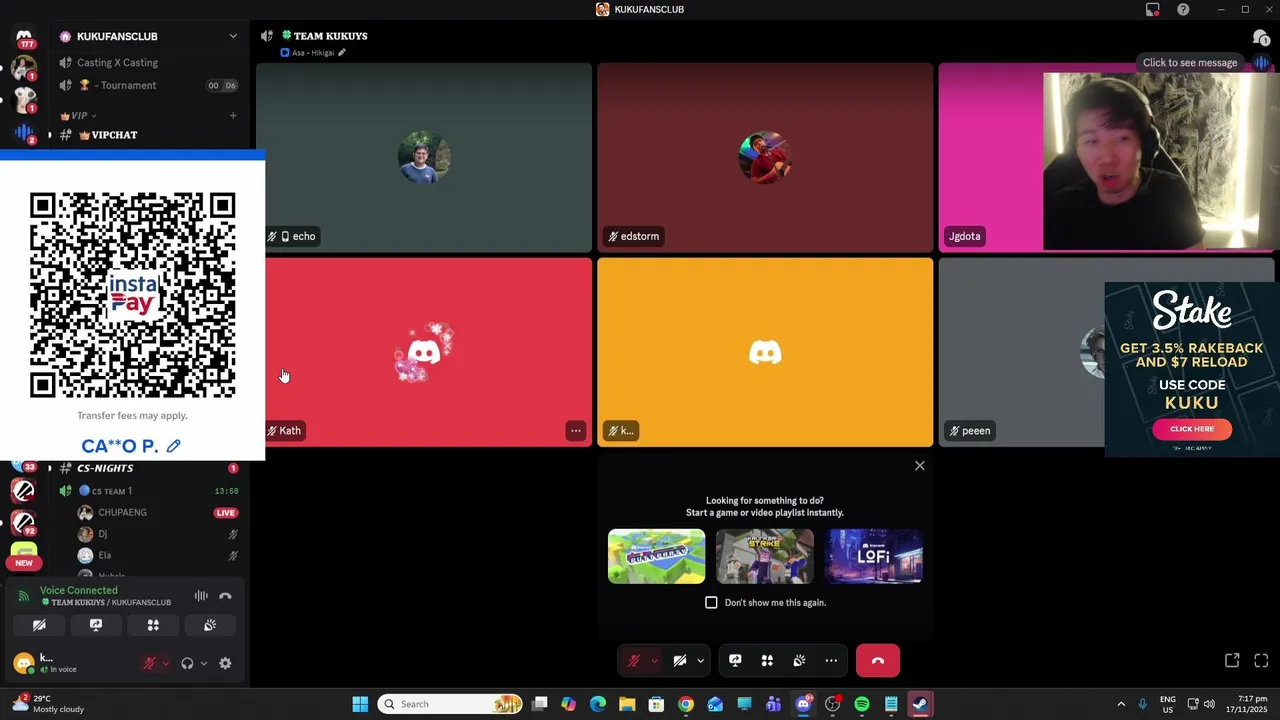Open the CS-NIGHTS channel
The width and height of the screenshot is (1280, 720).
105,468
